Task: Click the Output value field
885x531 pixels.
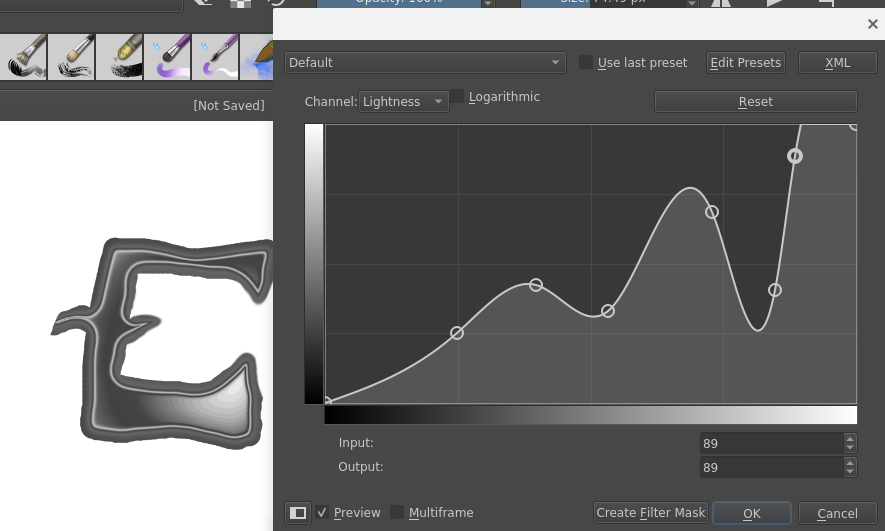Action: (x=772, y=467)
